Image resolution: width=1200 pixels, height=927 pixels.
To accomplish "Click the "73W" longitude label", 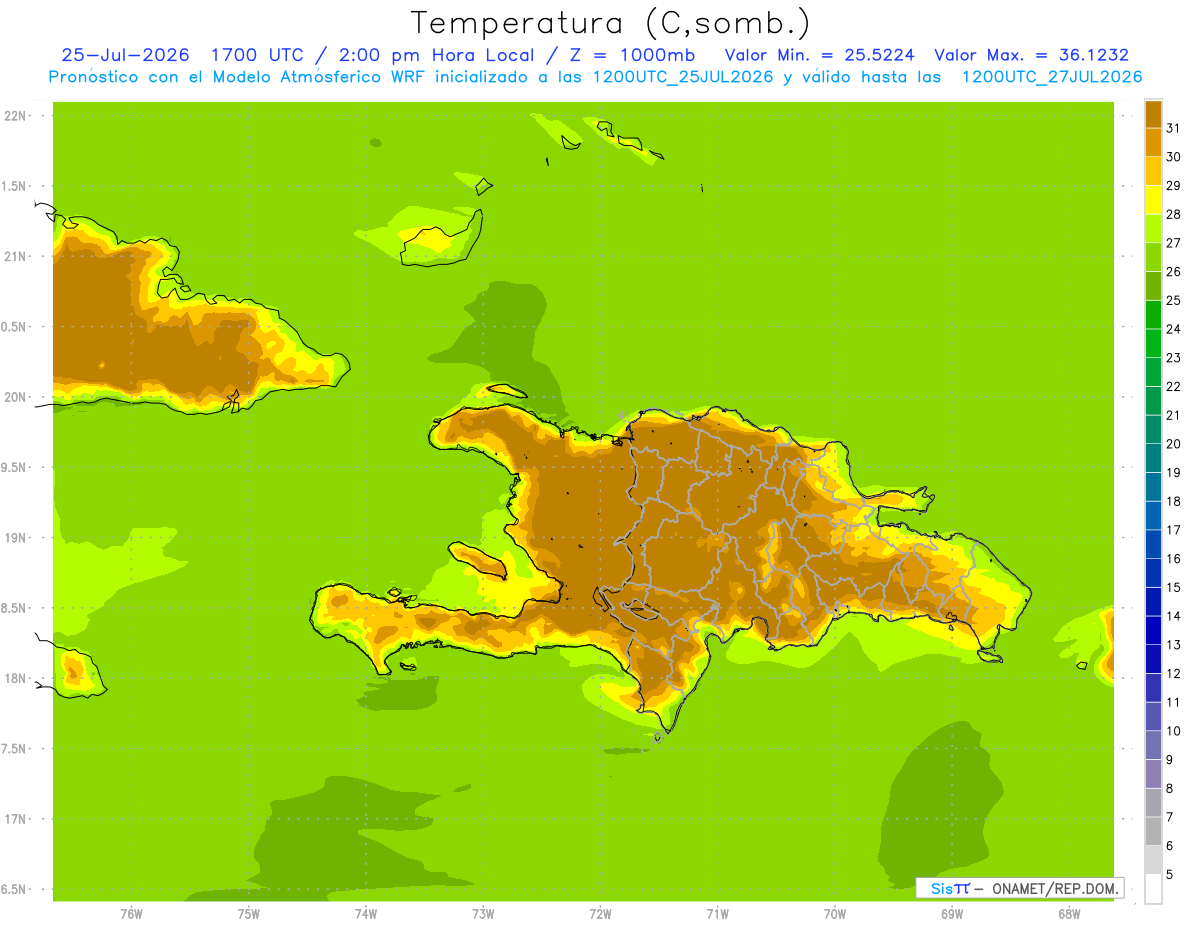I will pos(483,914).
